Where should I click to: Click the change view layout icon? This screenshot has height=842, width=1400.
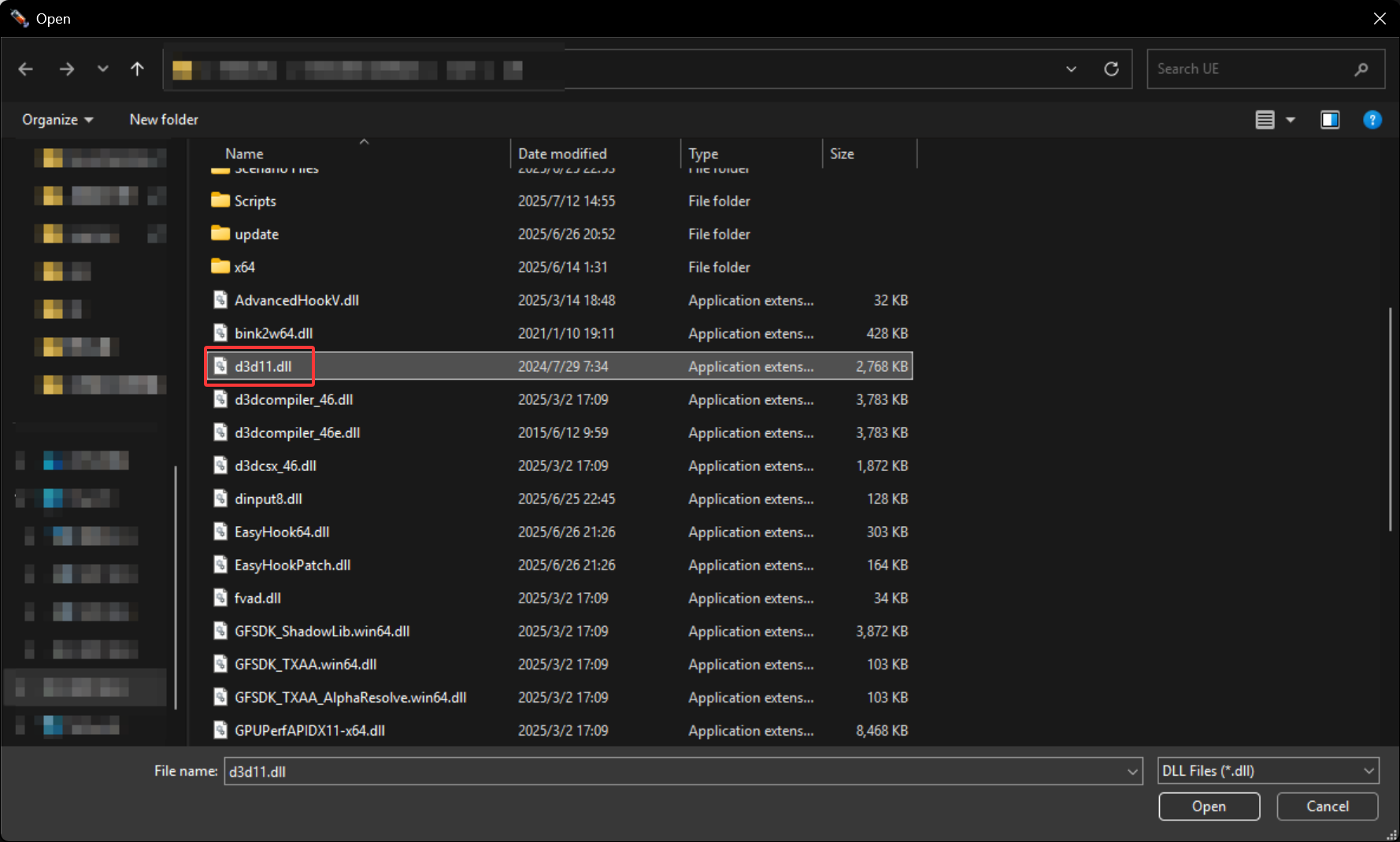1265,120
